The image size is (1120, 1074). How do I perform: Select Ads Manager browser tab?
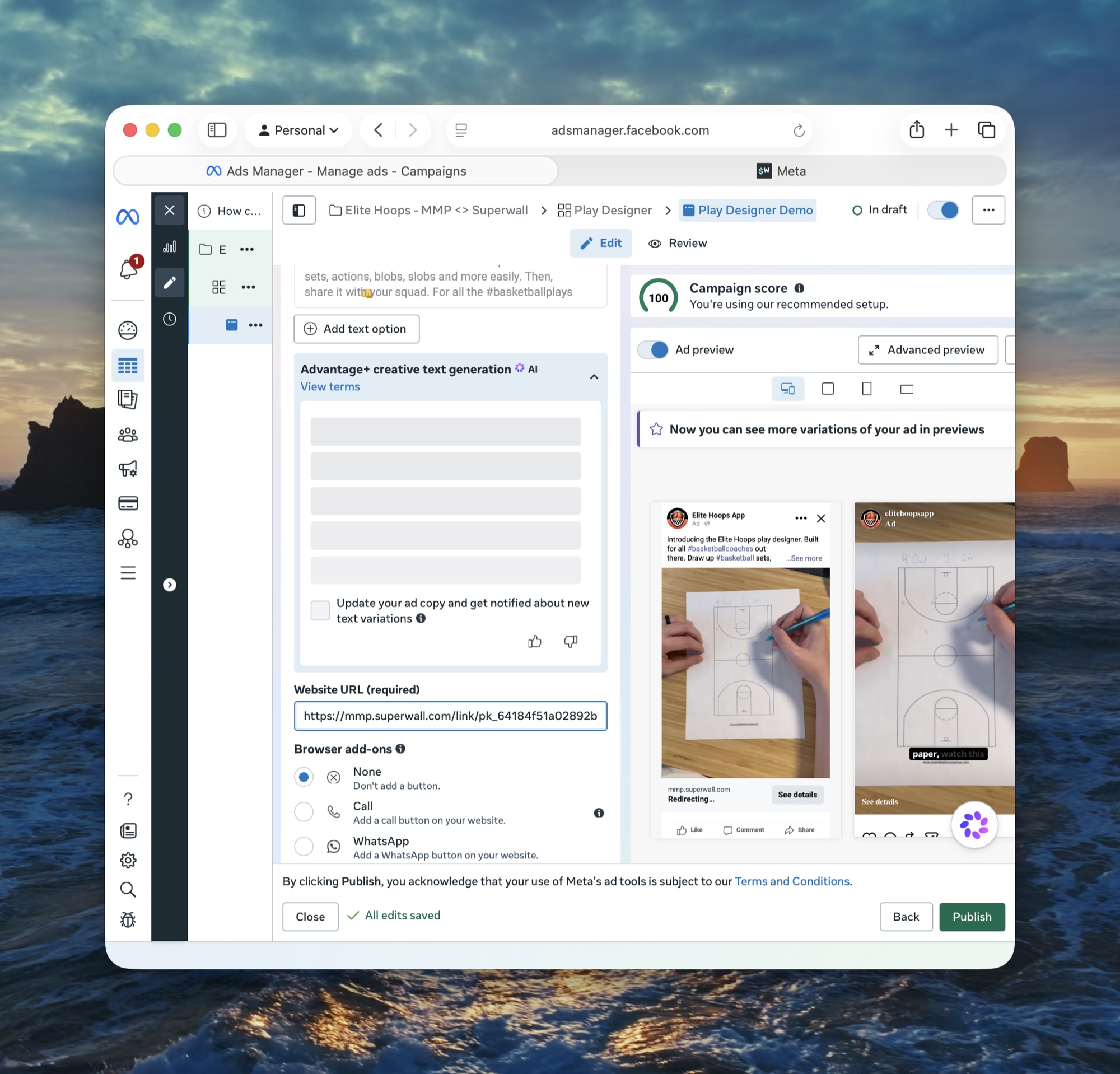pyautogui.click(x=335, y=171)
